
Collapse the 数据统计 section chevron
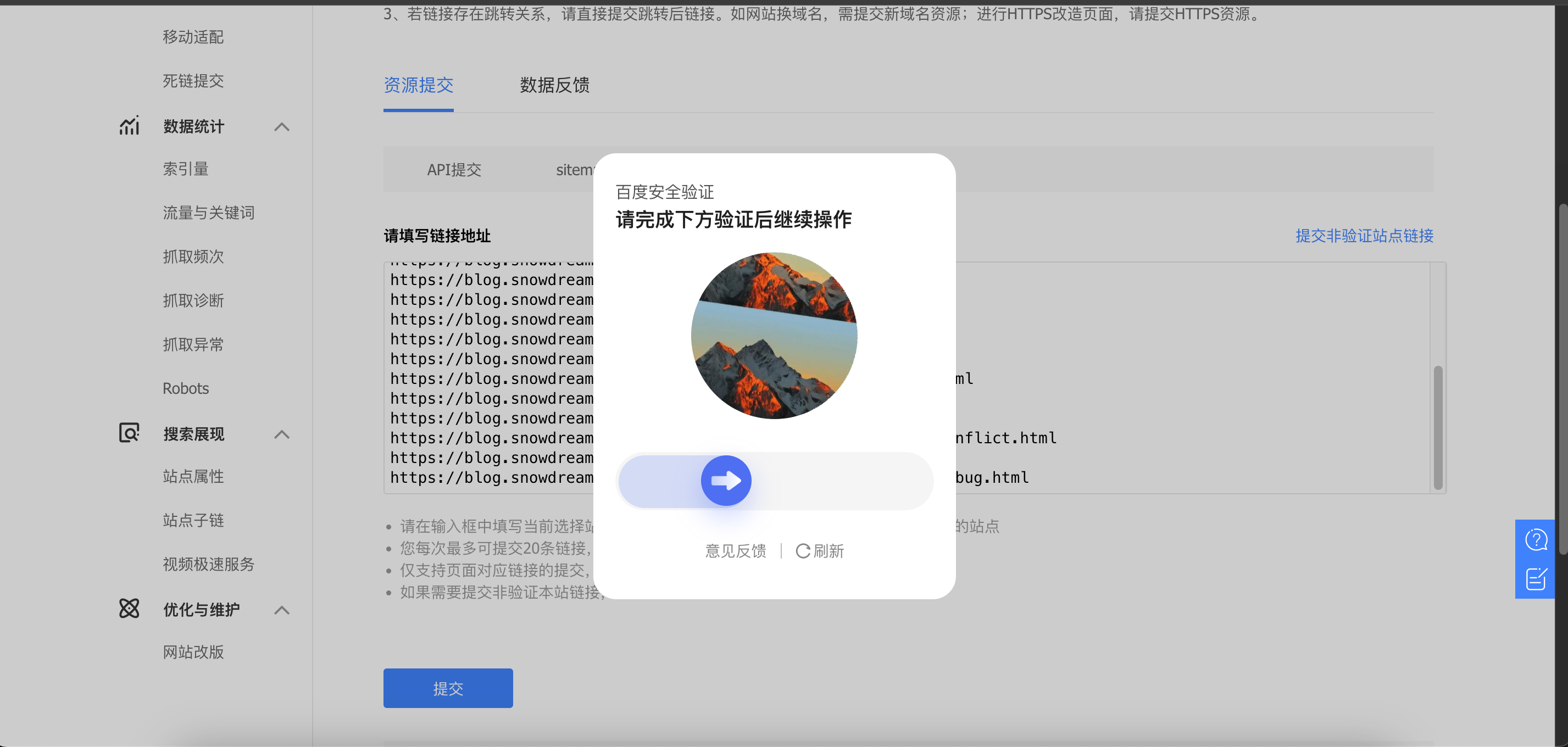pyautogui.click(x=281, y=126)
